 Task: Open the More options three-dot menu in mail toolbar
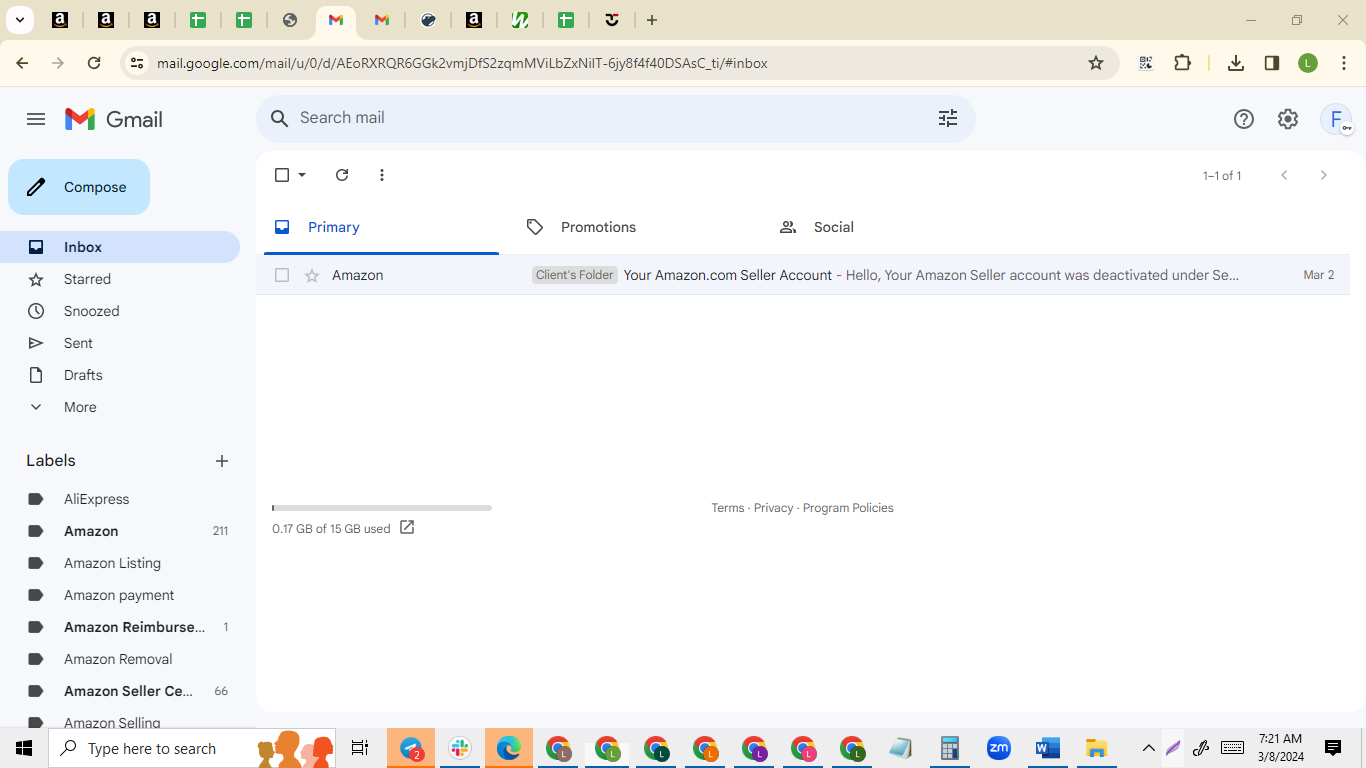382,175
